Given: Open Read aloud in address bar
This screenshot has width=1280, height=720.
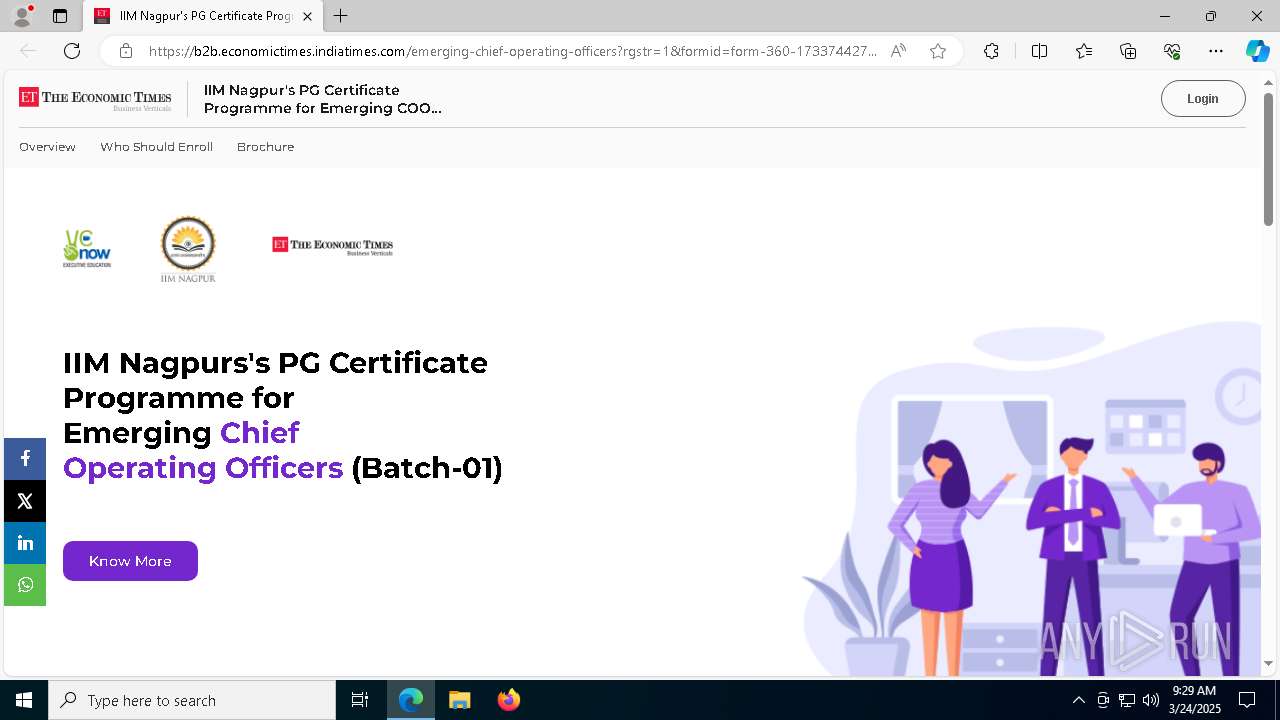Looking at the screenshot, I should coord(898,51).
